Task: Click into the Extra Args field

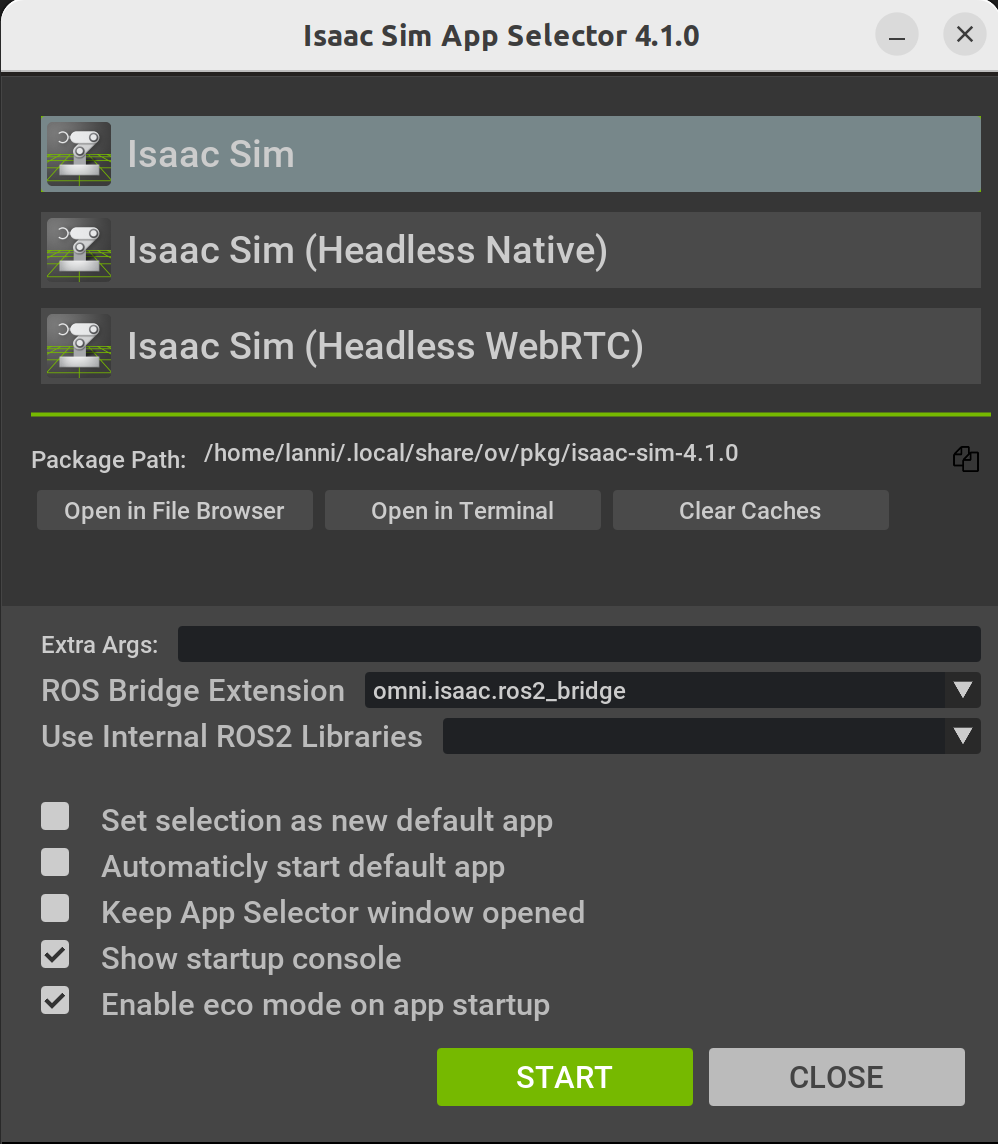Action: coord(579,644)
